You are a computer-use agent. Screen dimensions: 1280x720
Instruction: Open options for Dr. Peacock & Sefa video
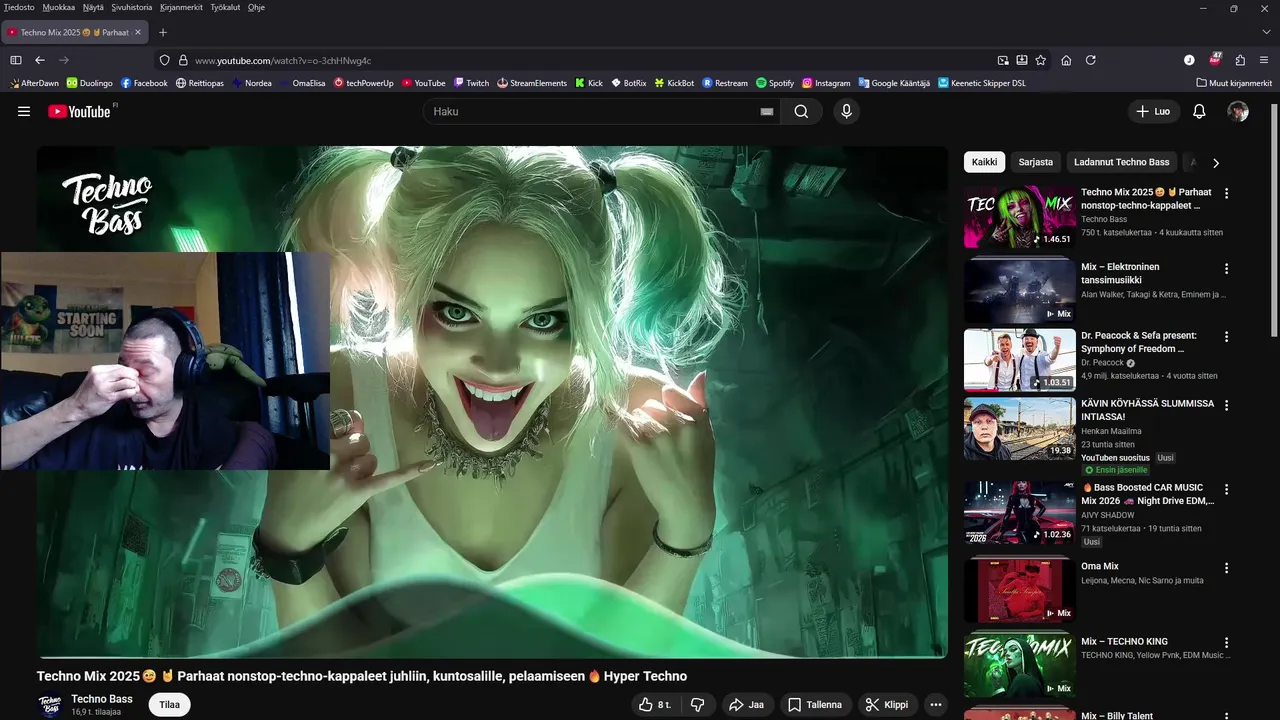point(1226,337)
